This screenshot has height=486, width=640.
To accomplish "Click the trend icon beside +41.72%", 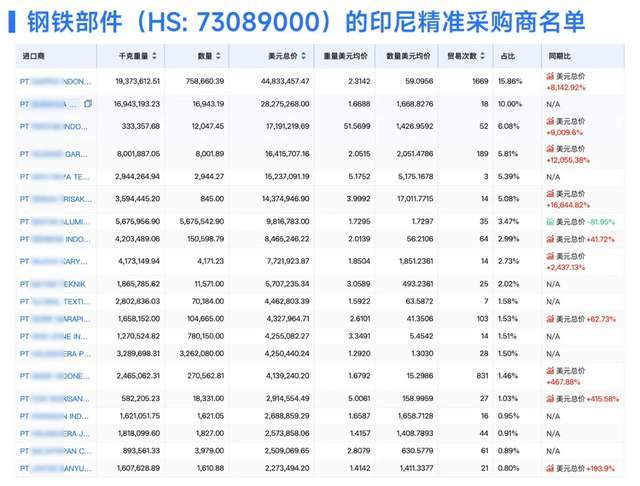I will pyautogui.click(x=550, y=239).
